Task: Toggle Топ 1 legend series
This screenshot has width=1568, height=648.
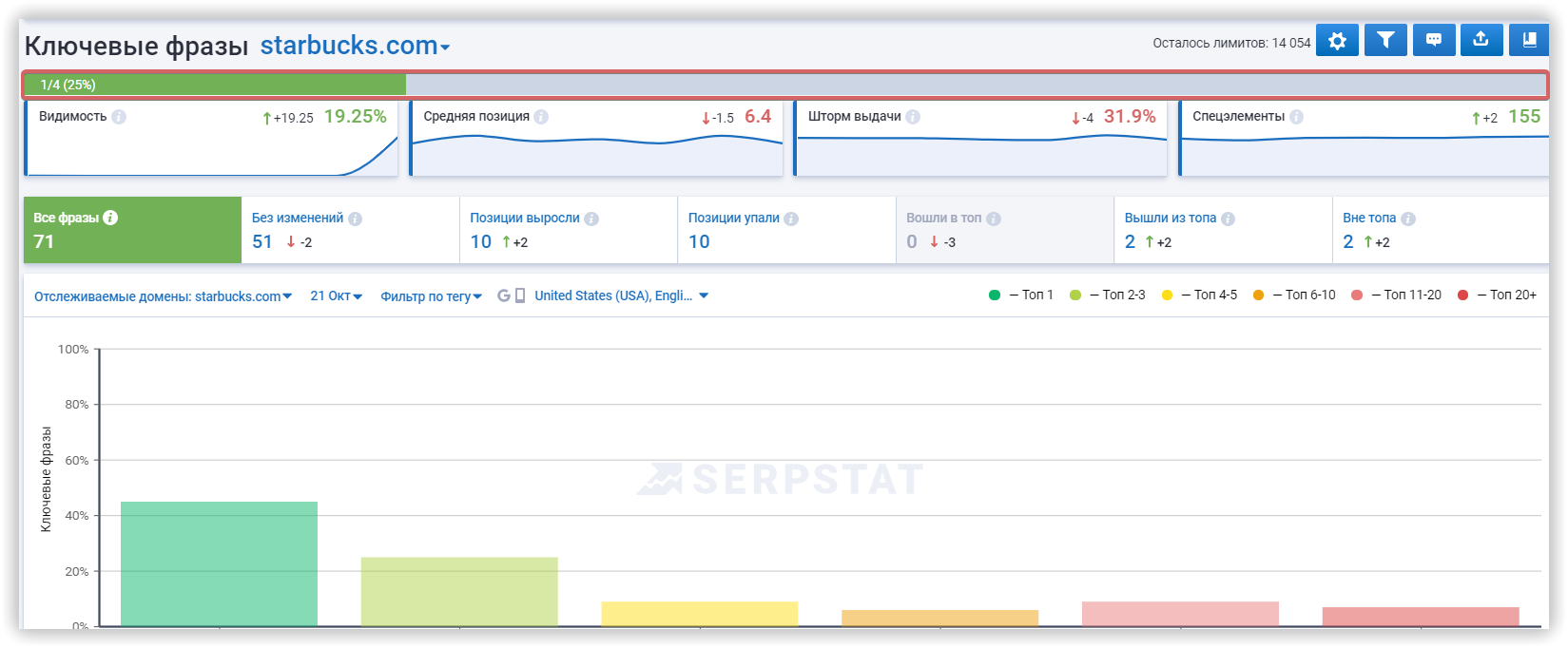Action: 1021,295
